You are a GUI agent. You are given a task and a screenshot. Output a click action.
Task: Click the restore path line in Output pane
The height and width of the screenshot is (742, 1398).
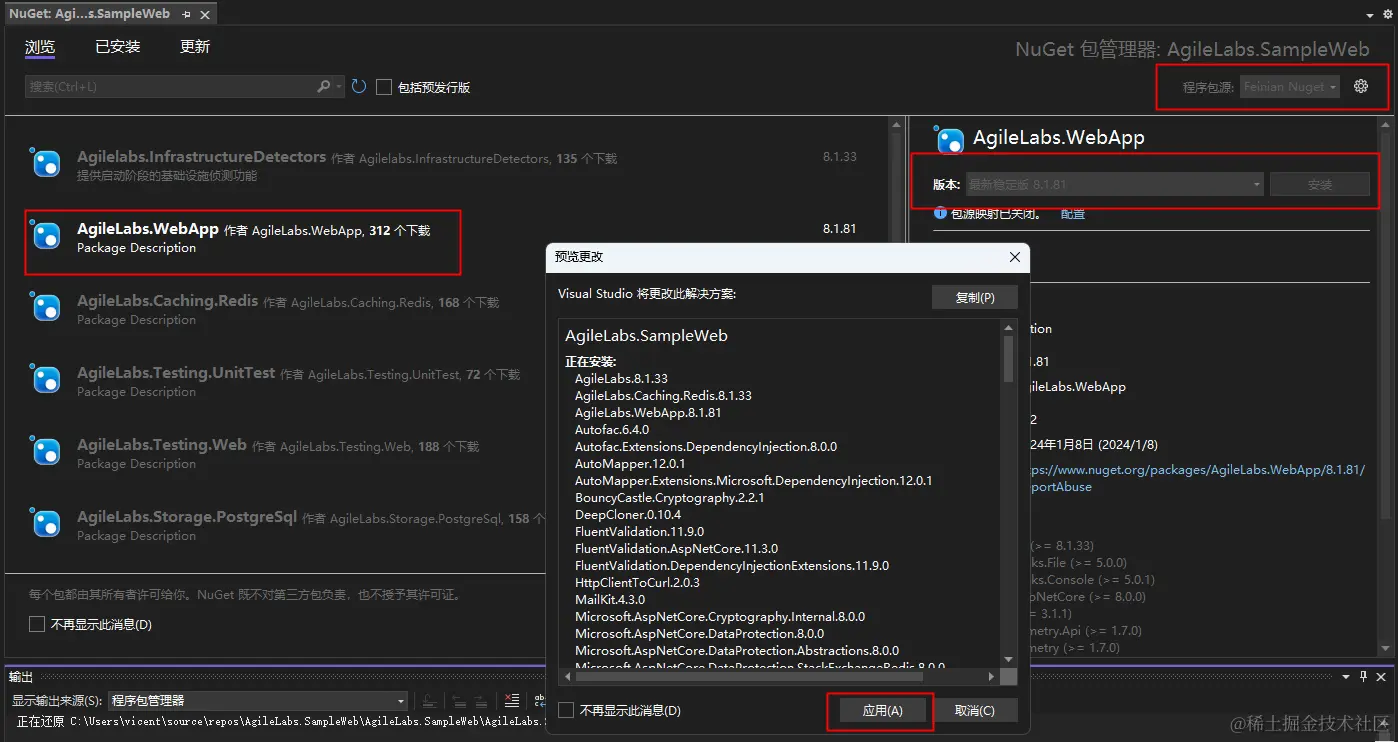pyautogui.click(x=279, y=722)
